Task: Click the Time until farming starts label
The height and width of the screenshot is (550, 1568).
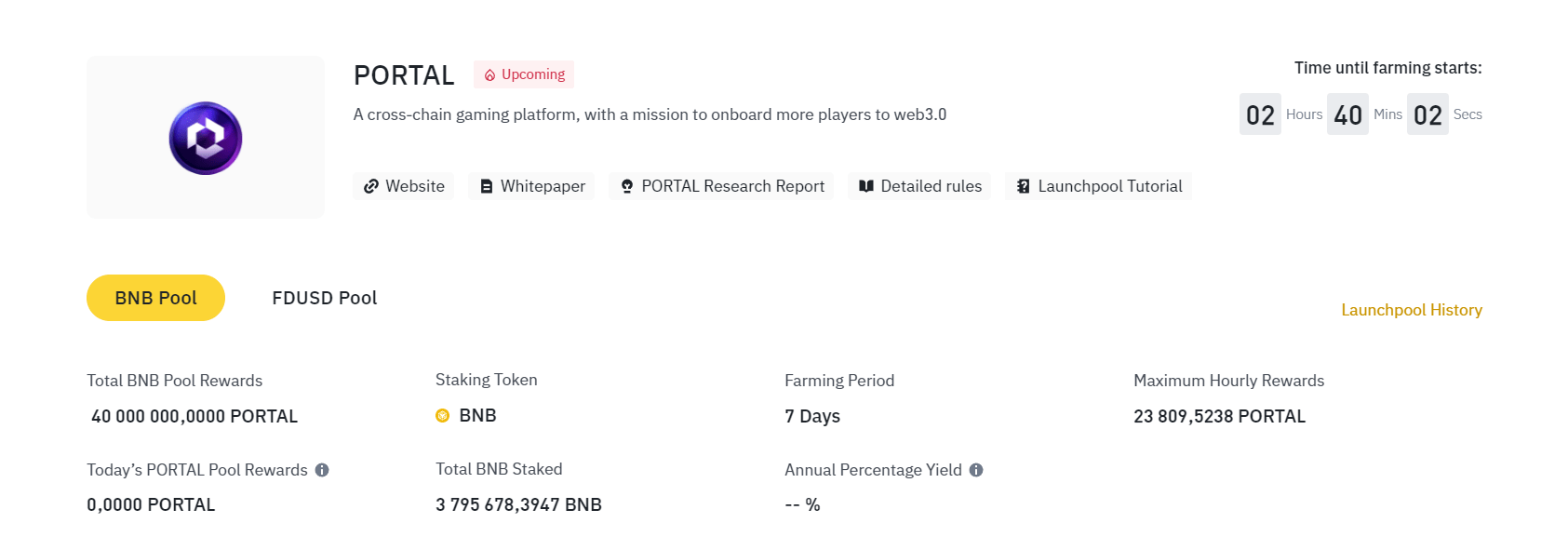Action: (x=1387, y=68)
